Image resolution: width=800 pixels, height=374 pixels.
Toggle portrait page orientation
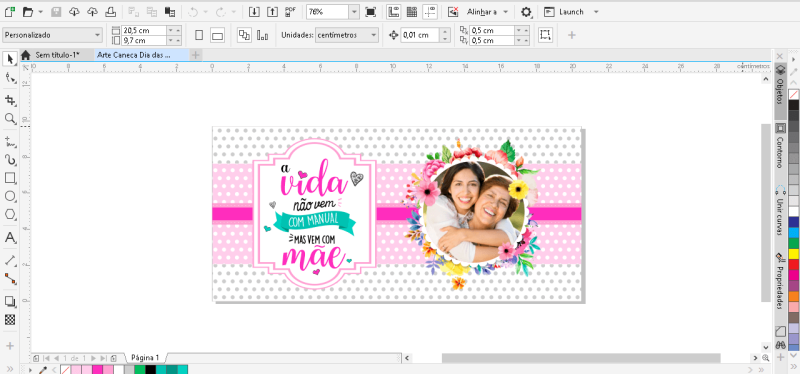(x=199, y=35)
